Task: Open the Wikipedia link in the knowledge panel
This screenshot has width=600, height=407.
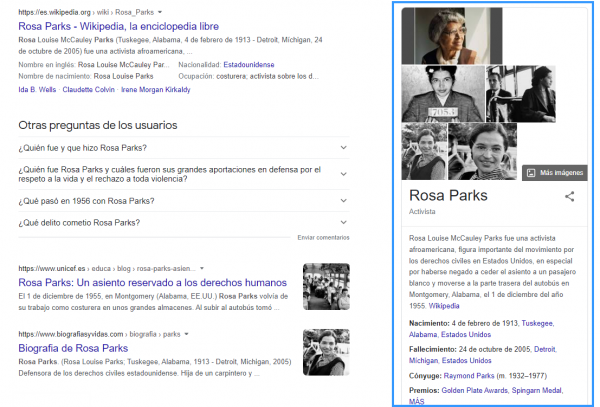Action: coord(444,306)
